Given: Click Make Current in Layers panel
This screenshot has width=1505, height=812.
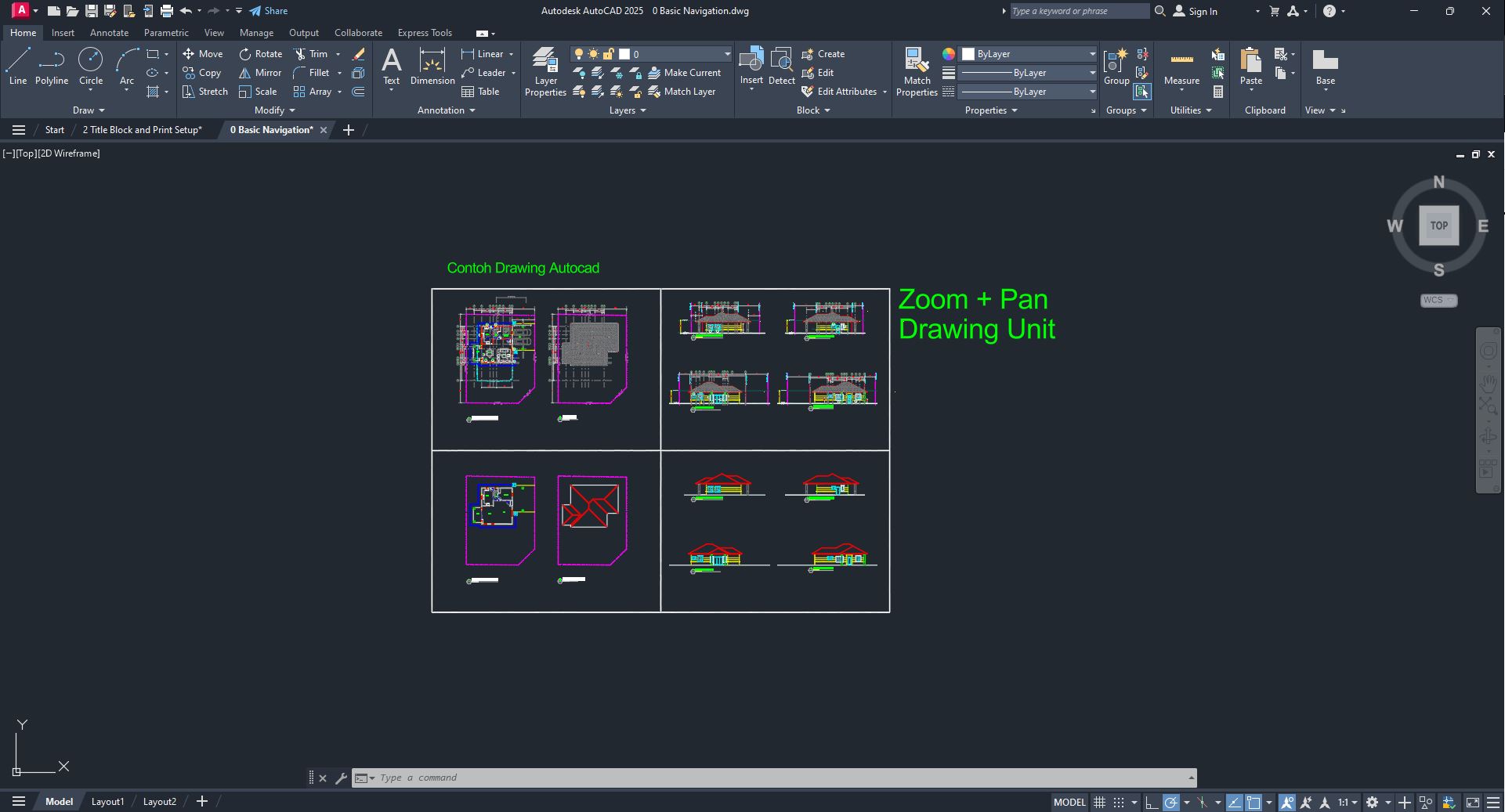Looking at the screenshot, I should point(686,72).
